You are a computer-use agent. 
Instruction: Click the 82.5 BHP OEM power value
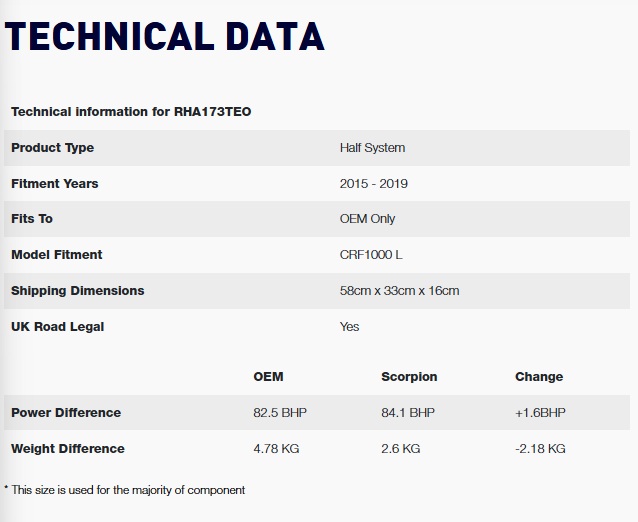(x=280, y=413)
